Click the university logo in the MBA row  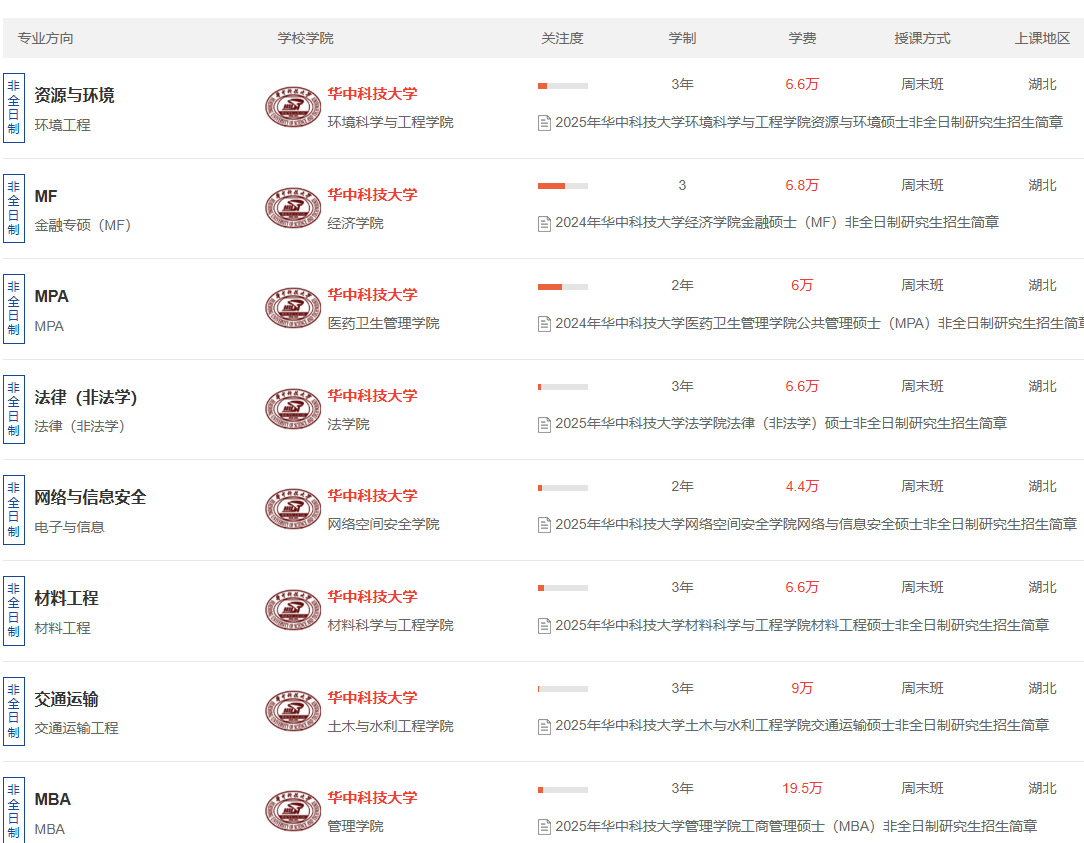tap(293, 811)
